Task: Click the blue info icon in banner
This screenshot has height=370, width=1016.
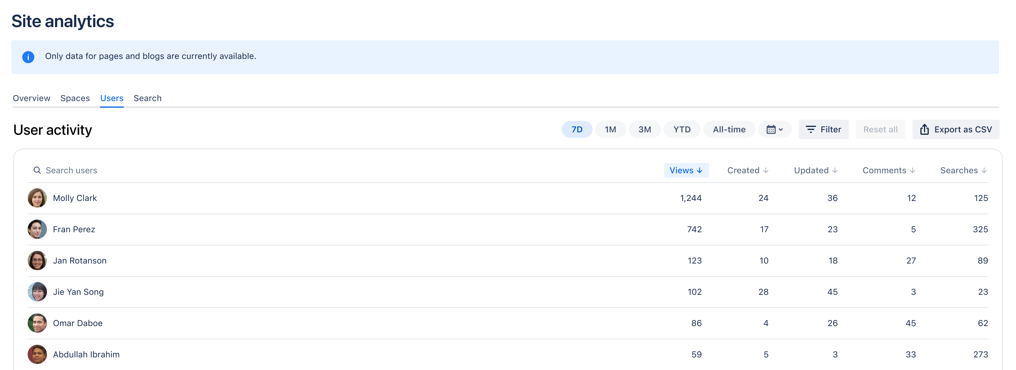Action: (29, 57)
